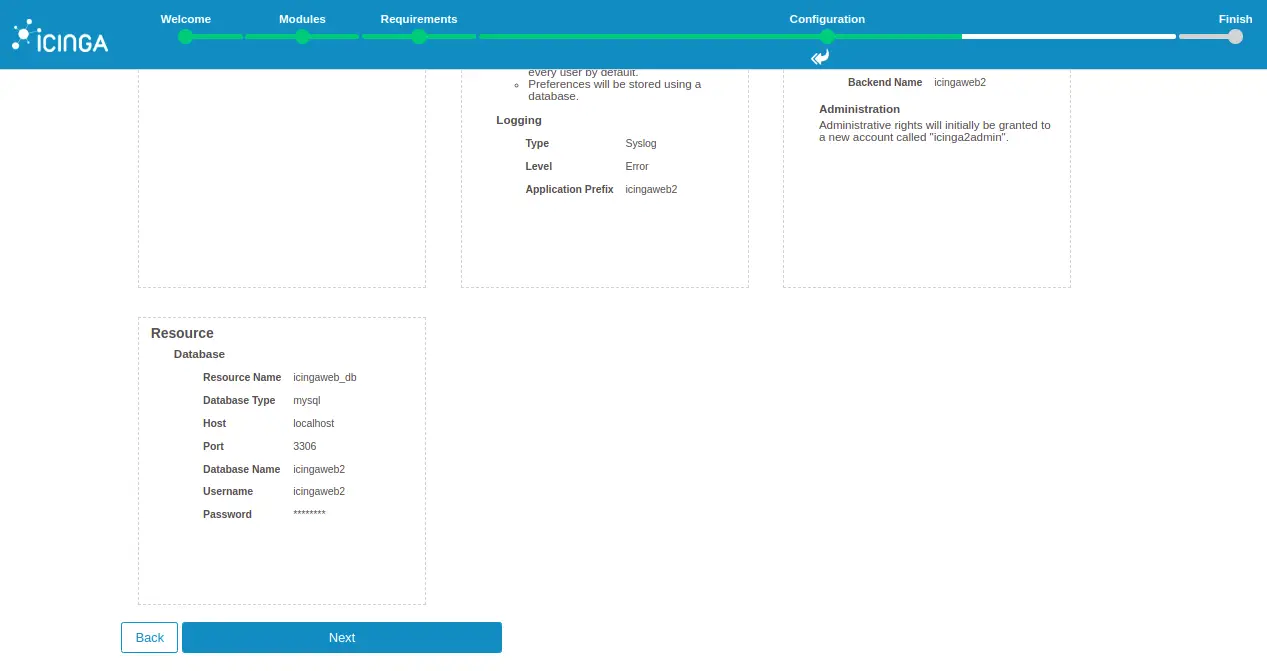Click the port value 3306
Screen dimensions: 1267x671
tap(305, 446)
